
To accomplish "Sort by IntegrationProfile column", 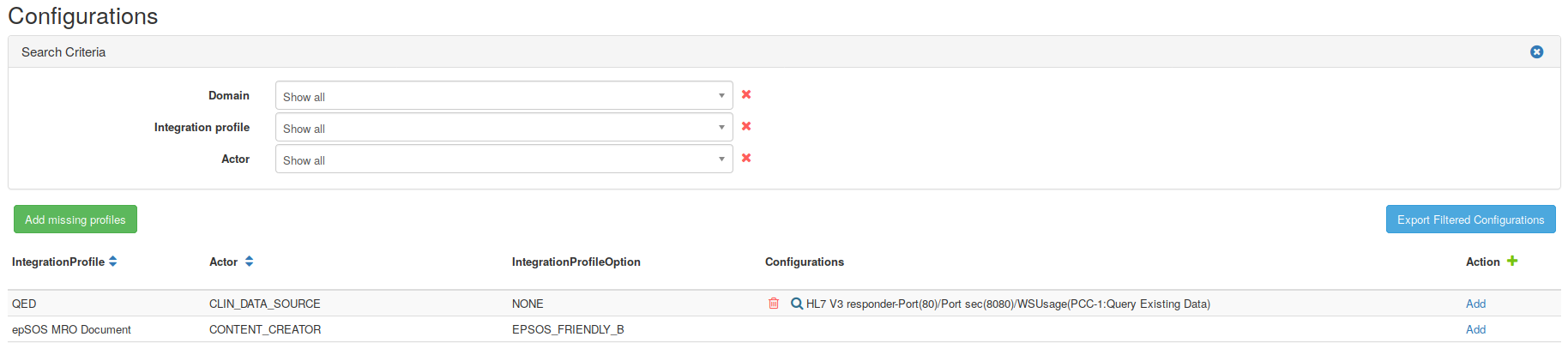I will click(x=113, y=262).
